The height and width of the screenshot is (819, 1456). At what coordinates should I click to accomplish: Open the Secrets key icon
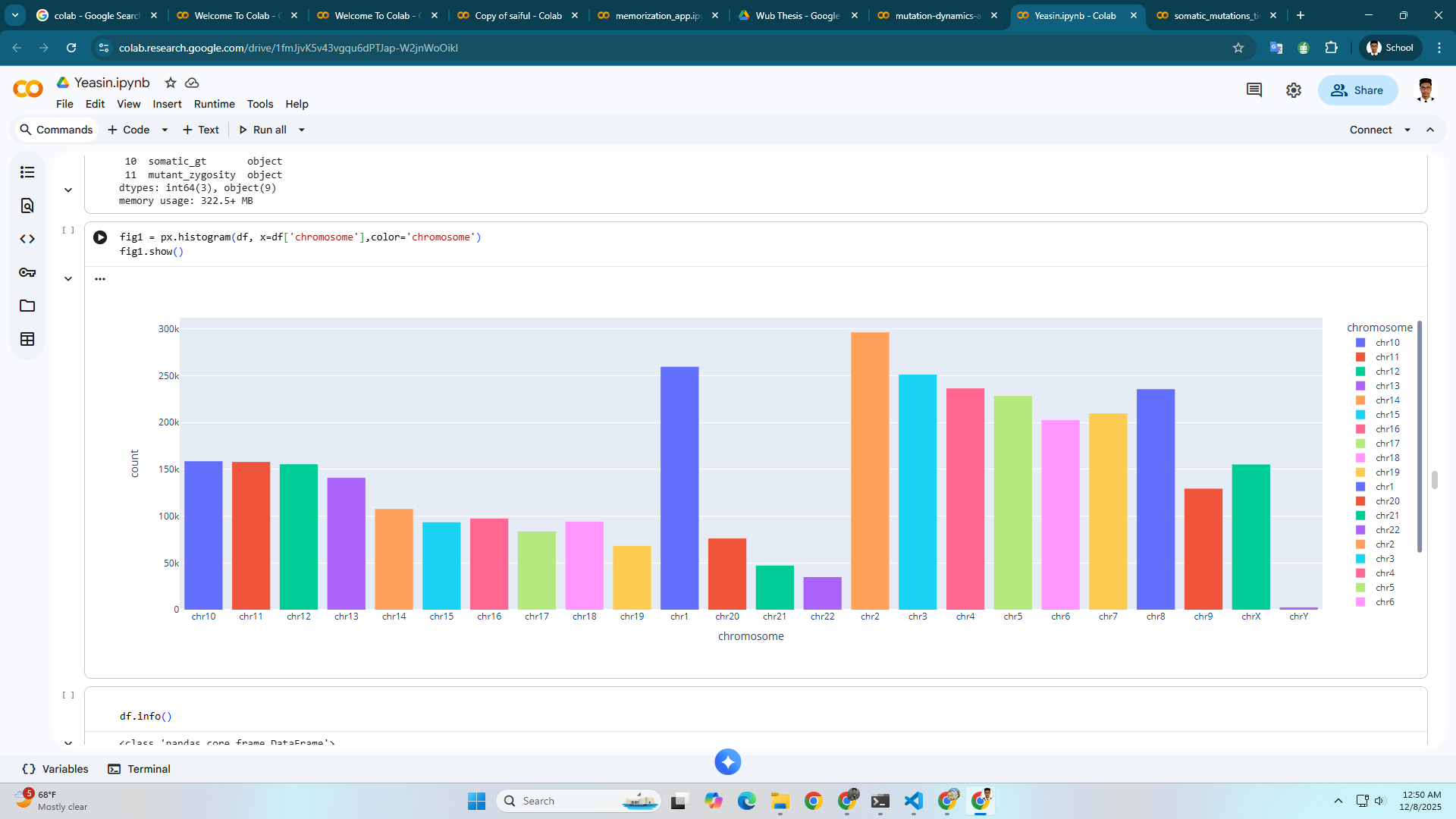[27, 272]
